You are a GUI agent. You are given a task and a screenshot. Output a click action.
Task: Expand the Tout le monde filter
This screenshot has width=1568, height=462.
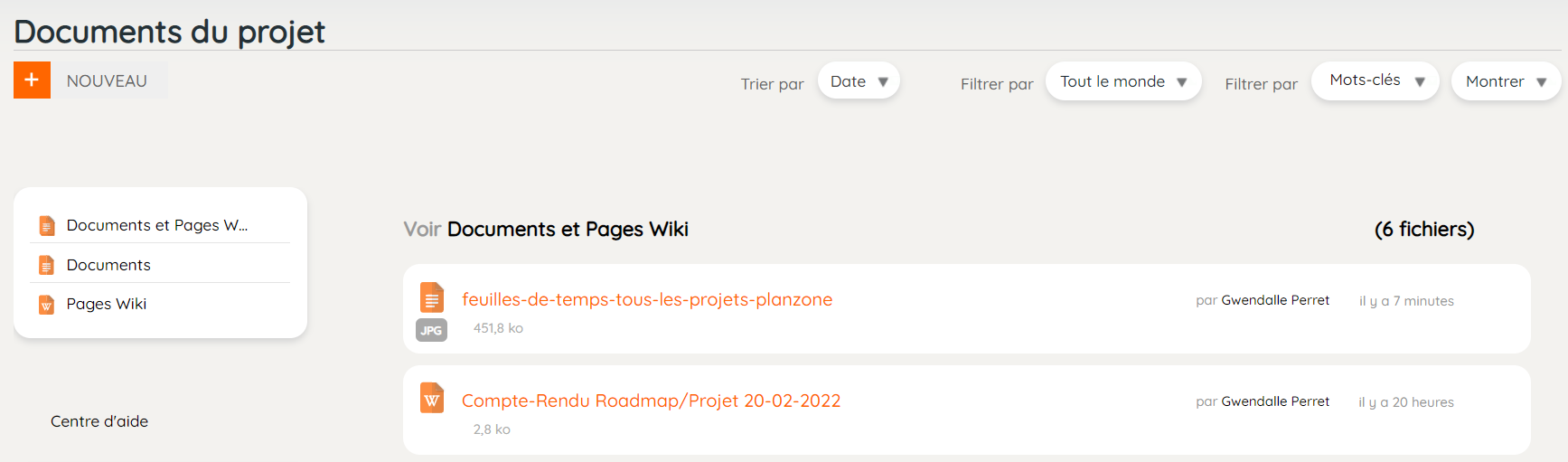tap(1123, 81)
